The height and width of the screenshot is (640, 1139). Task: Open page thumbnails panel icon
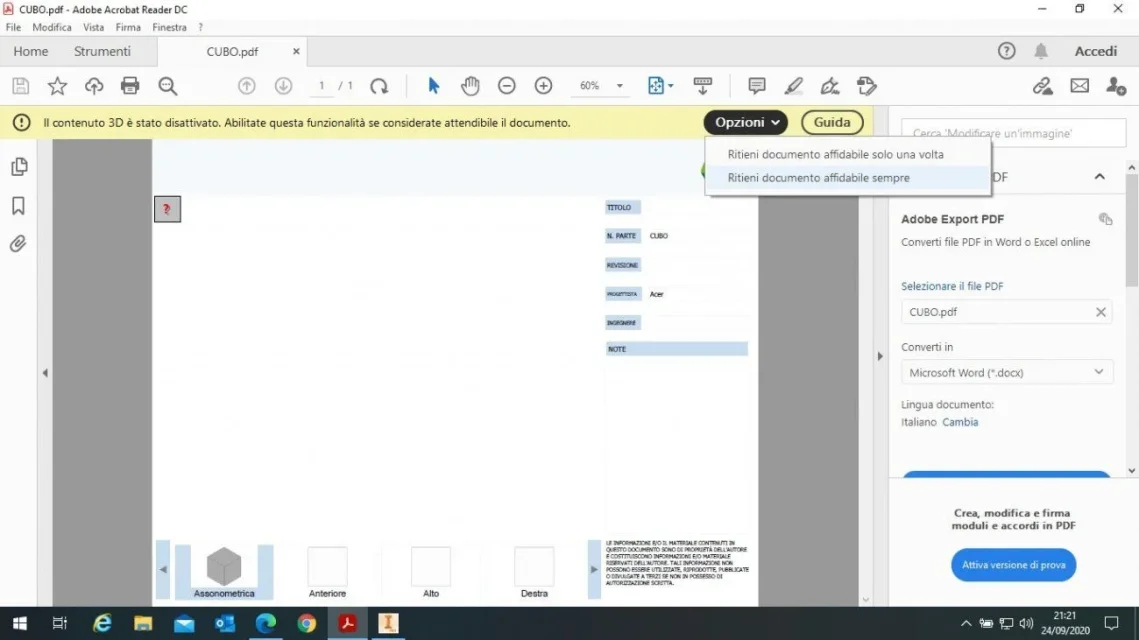(x=19, y=166)
